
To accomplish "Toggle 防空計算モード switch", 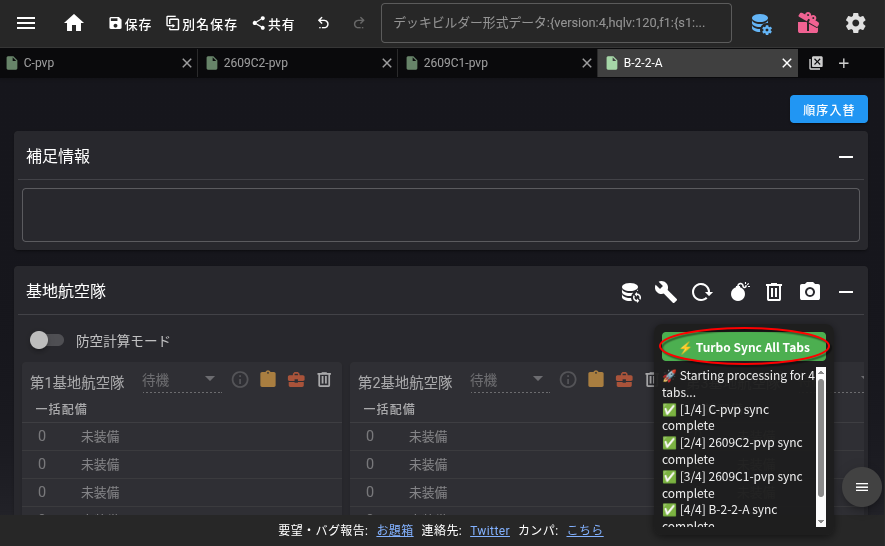I will 47,340.
